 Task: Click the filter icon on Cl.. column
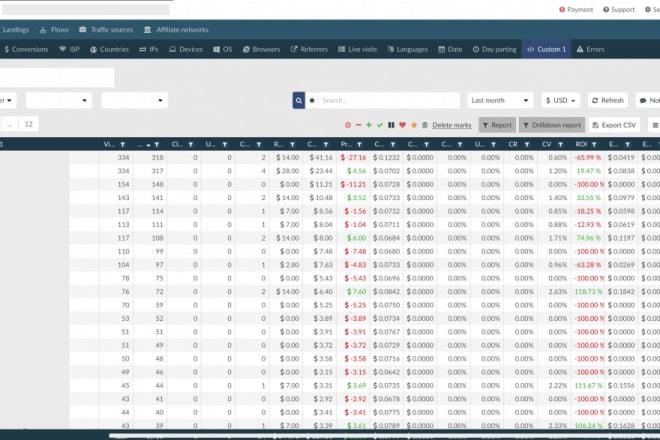coord(191,144)
